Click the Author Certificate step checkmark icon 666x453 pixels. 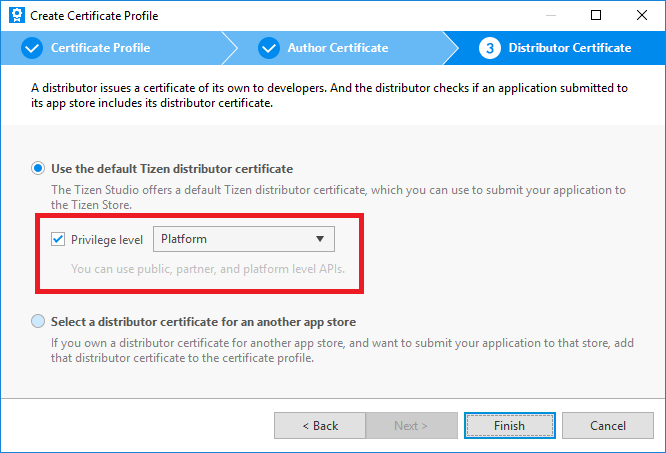[268, 47]
